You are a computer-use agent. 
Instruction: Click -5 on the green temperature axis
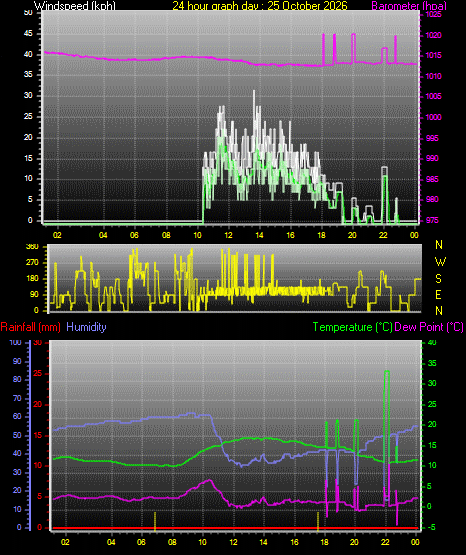pyautogui.click(x=431, y=527)
